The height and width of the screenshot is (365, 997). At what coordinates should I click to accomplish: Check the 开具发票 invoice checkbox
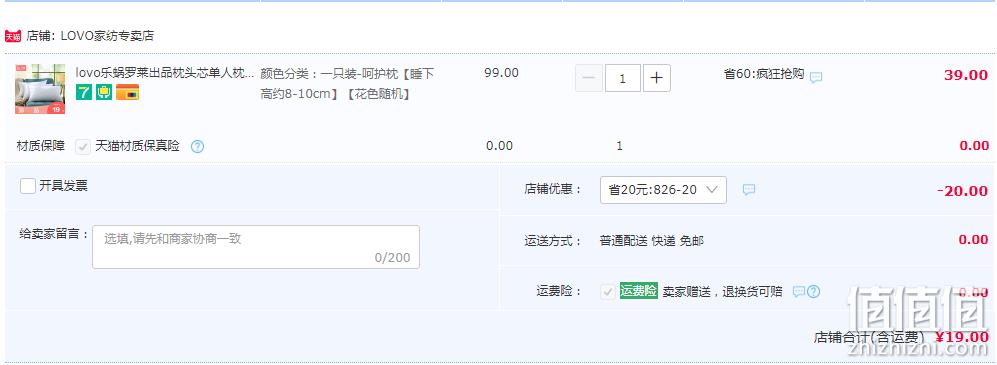[27, 186]
